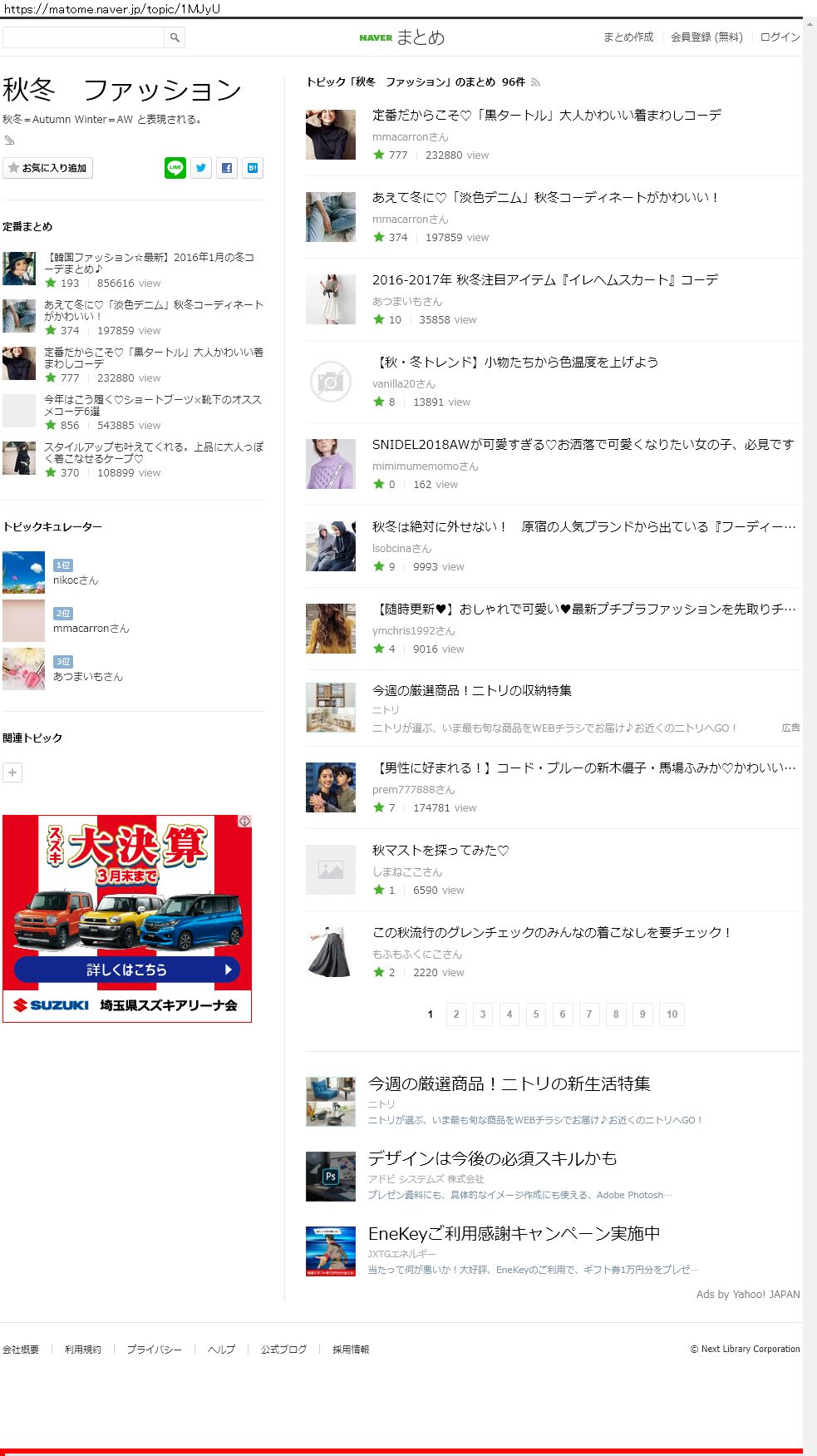Open the 黒タートル coordinate article title

click(547, 115)
